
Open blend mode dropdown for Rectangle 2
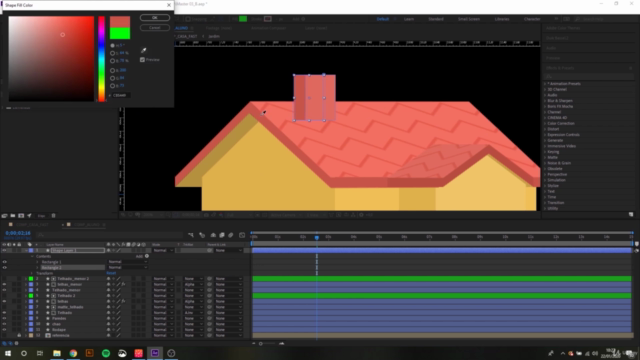tap(128, 267)
